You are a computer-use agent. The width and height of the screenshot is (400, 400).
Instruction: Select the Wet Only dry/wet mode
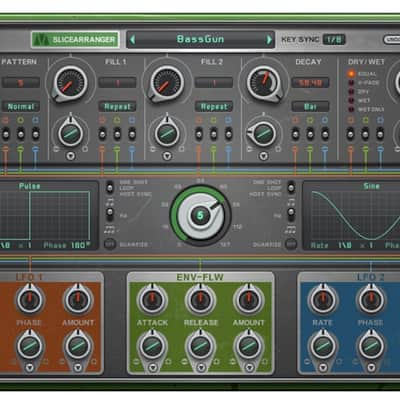(x=351, y=109)
